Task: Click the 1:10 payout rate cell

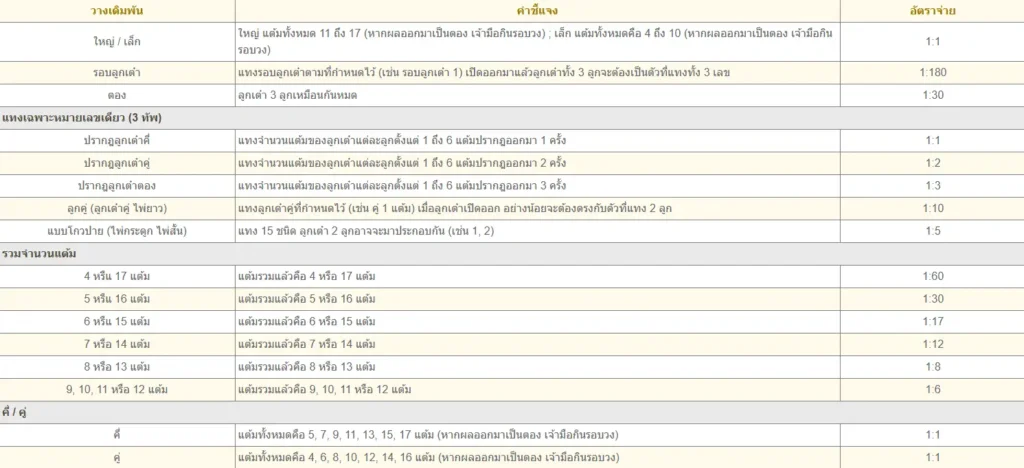Action: (933, 208)
